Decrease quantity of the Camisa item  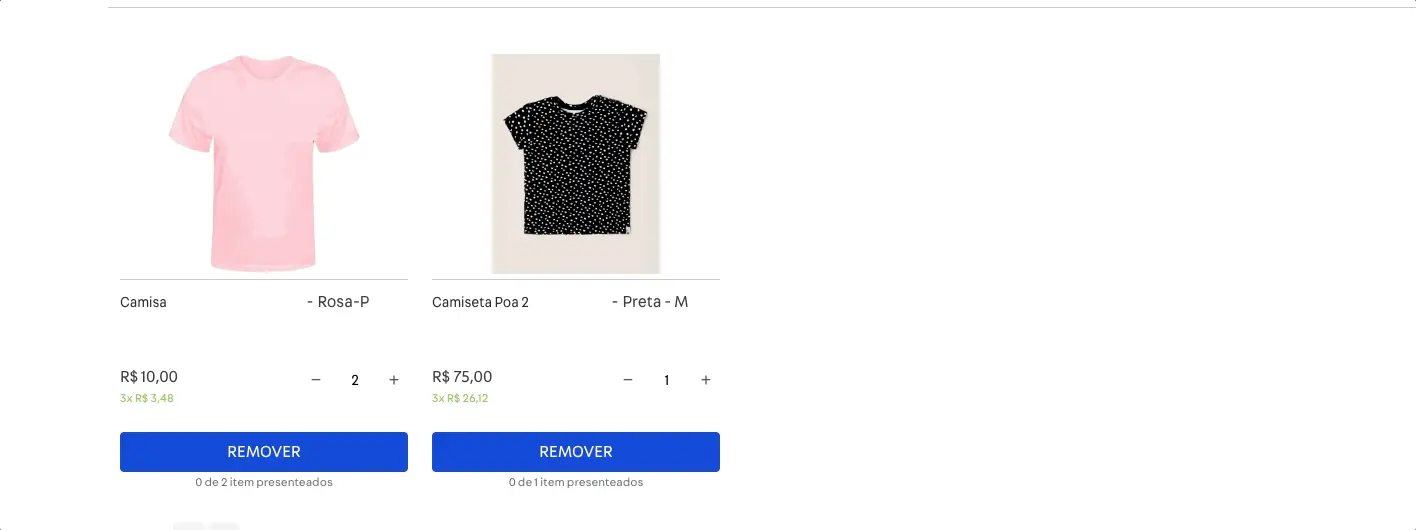tap(316, 380)
